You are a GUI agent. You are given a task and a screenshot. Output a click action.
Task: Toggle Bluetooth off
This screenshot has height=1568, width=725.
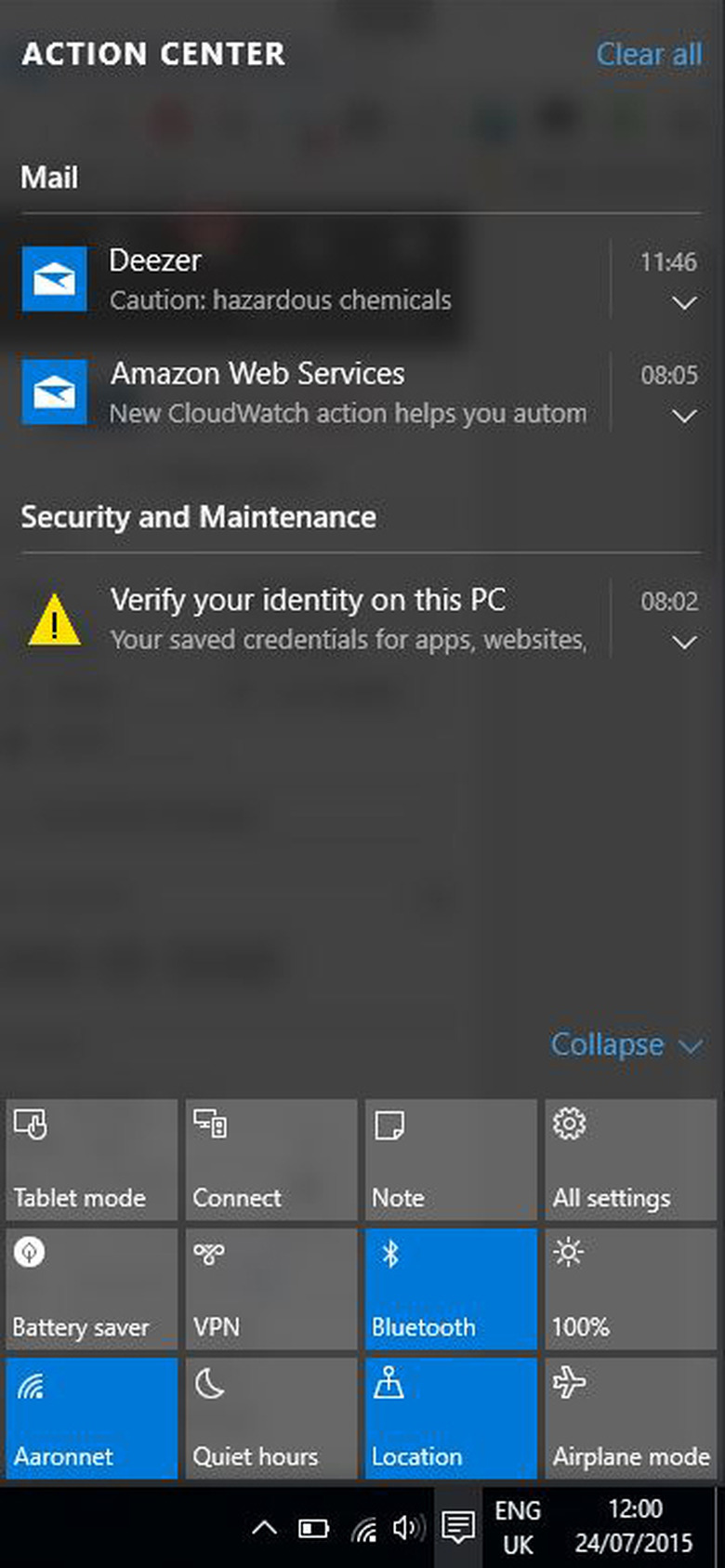[x=451, y=1289]
